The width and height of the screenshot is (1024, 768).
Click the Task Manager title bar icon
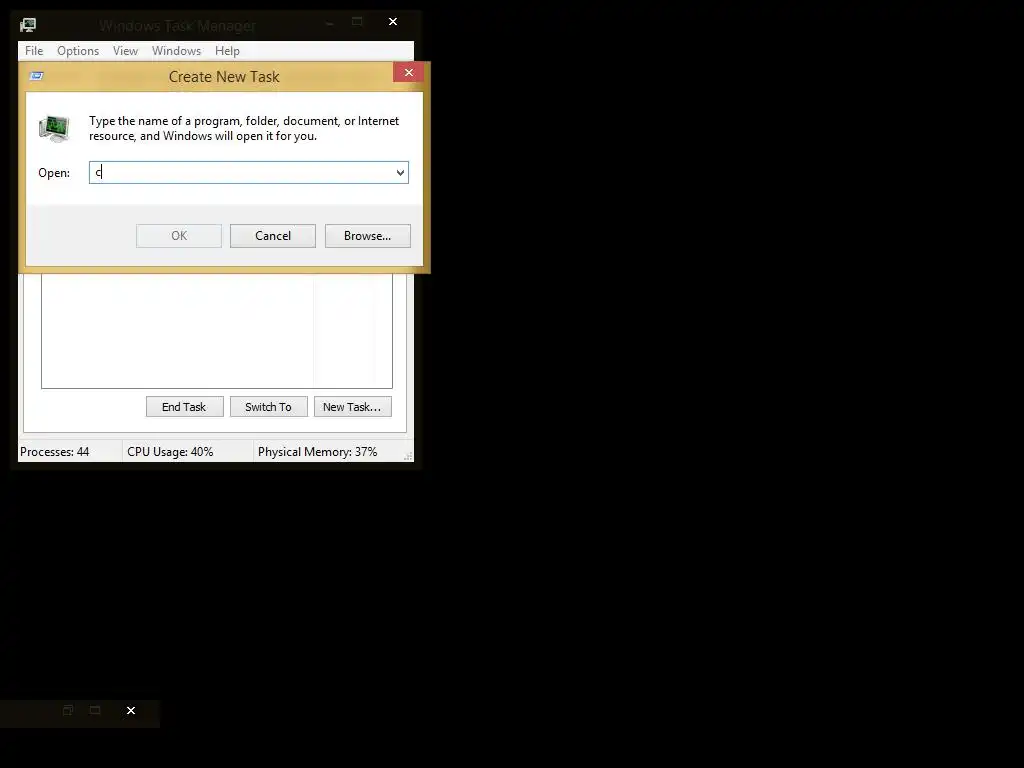[28, 25]
